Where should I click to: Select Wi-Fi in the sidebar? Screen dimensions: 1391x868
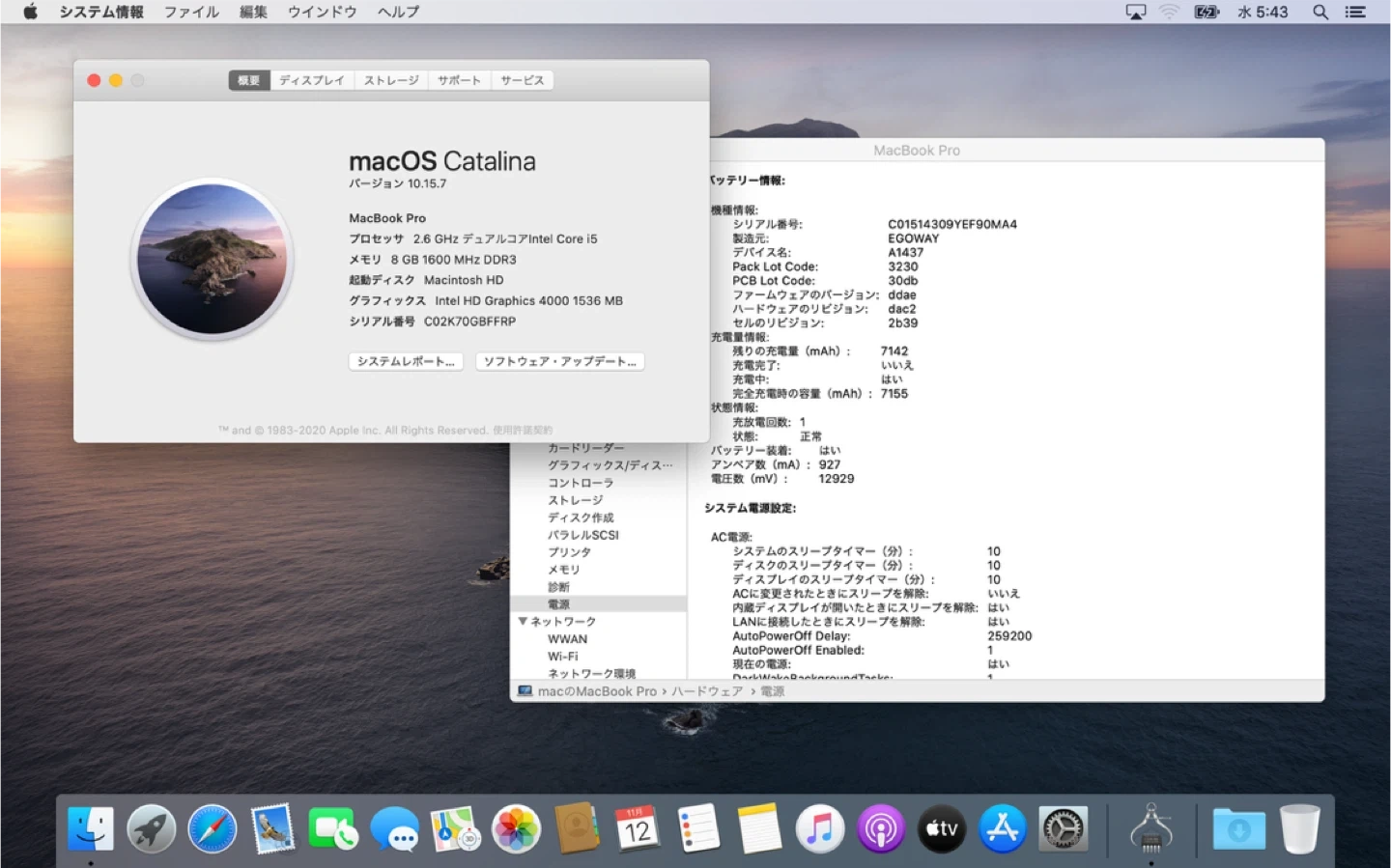(563, 657)
